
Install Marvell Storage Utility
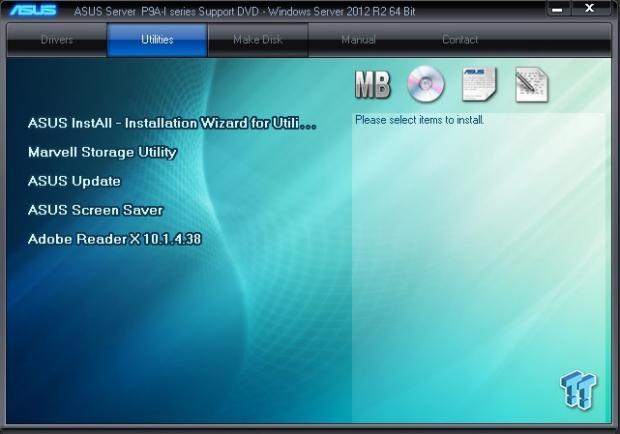click(102, 152)
